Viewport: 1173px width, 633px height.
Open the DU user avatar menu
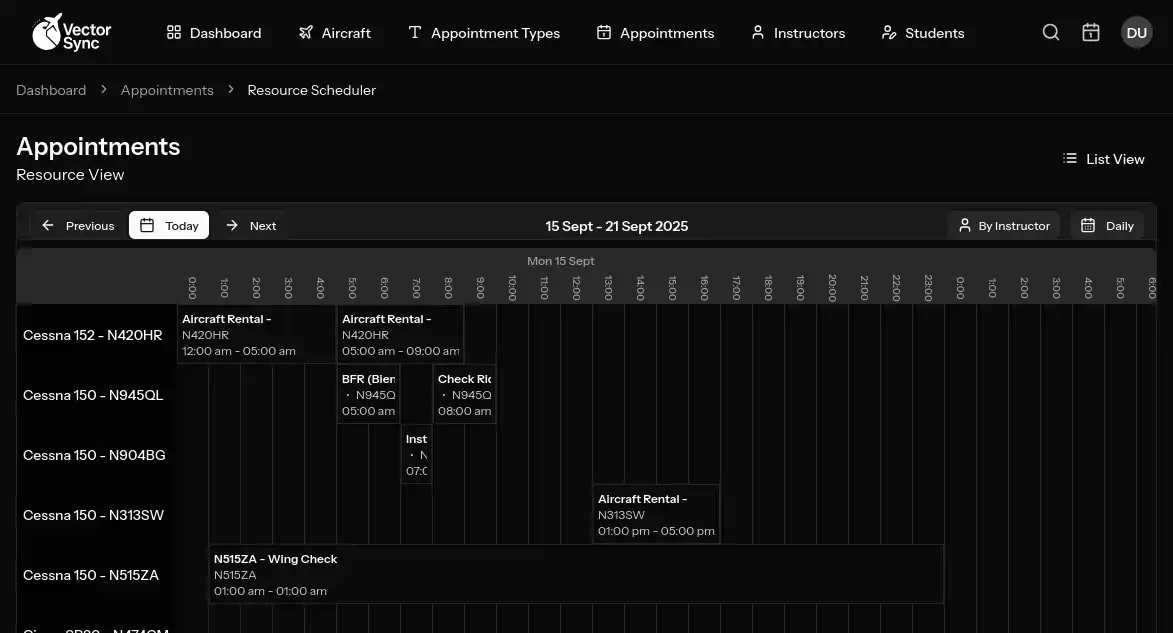click(x=1136, y=32)
